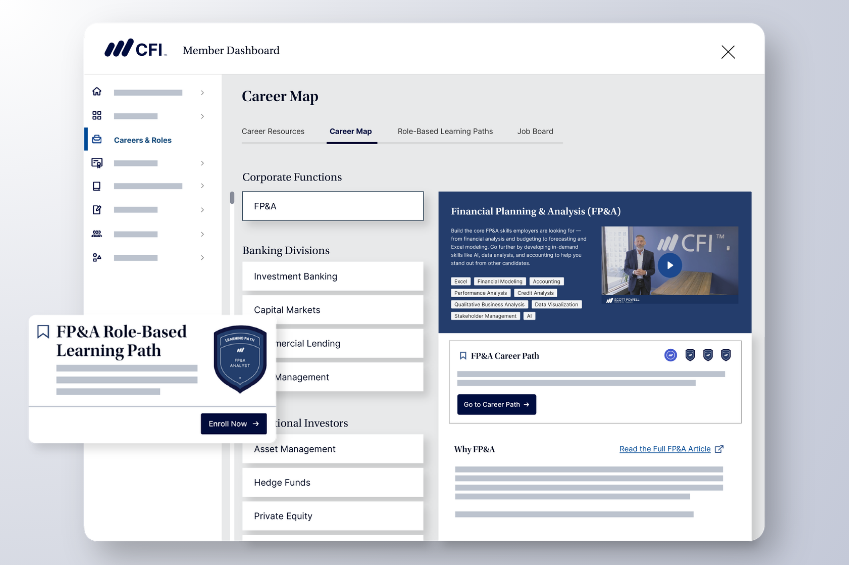Bookmark the FP&A Role-Based Learning Path
Image resolution: width=849 pixels, height=565 pixels.
click(x=43, y=332)
